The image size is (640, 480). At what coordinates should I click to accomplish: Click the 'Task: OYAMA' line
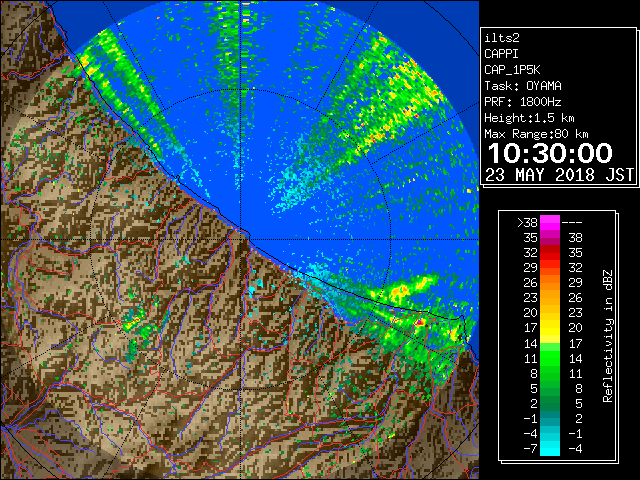pos(523,86)
